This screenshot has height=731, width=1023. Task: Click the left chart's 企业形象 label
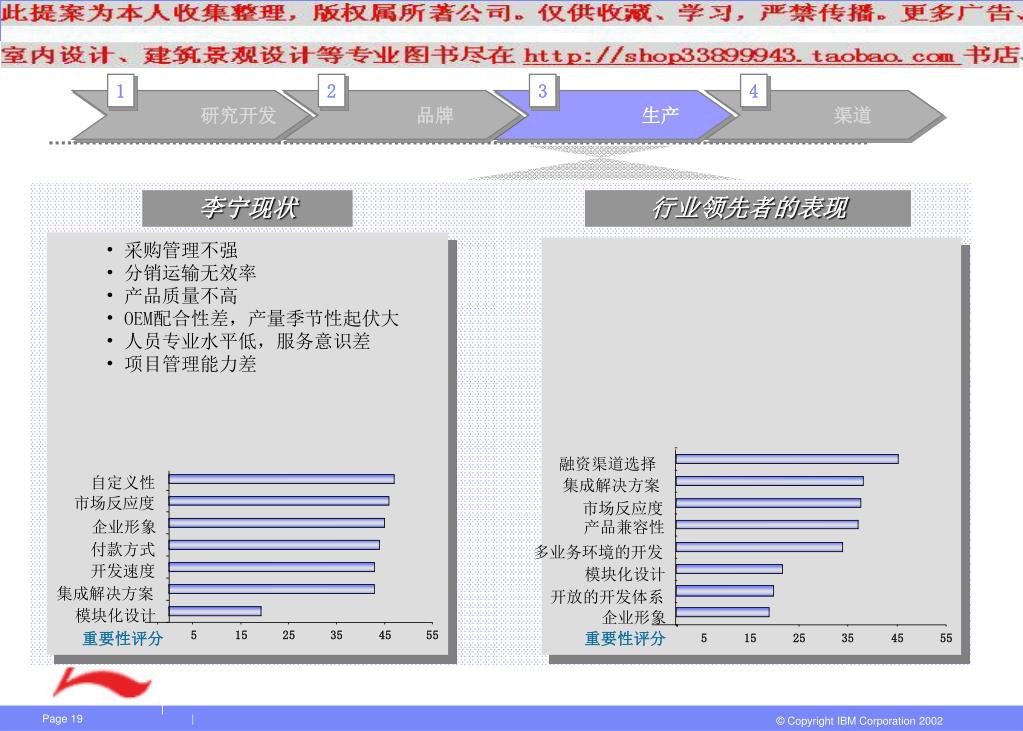124,527
